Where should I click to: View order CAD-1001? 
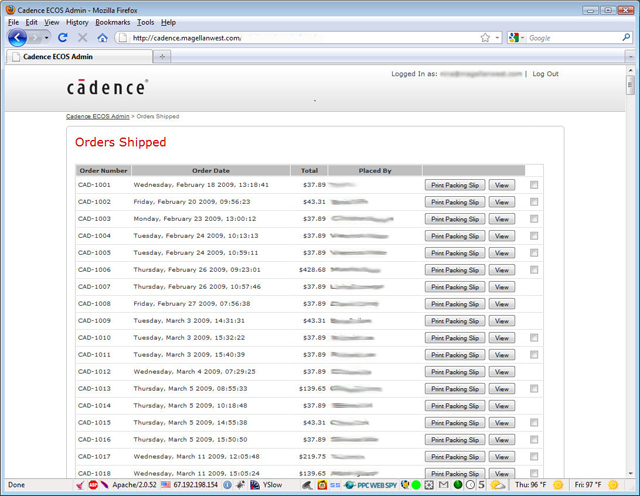point(502,185)
